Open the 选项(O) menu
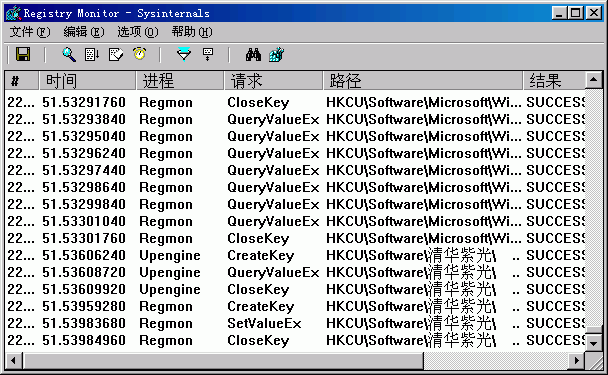The height and width of the screenshot is (375, 608). (138, 32)
